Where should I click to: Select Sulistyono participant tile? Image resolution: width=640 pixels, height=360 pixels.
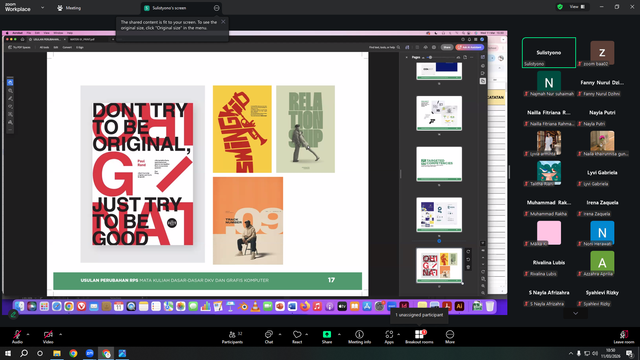pos(549,52)
